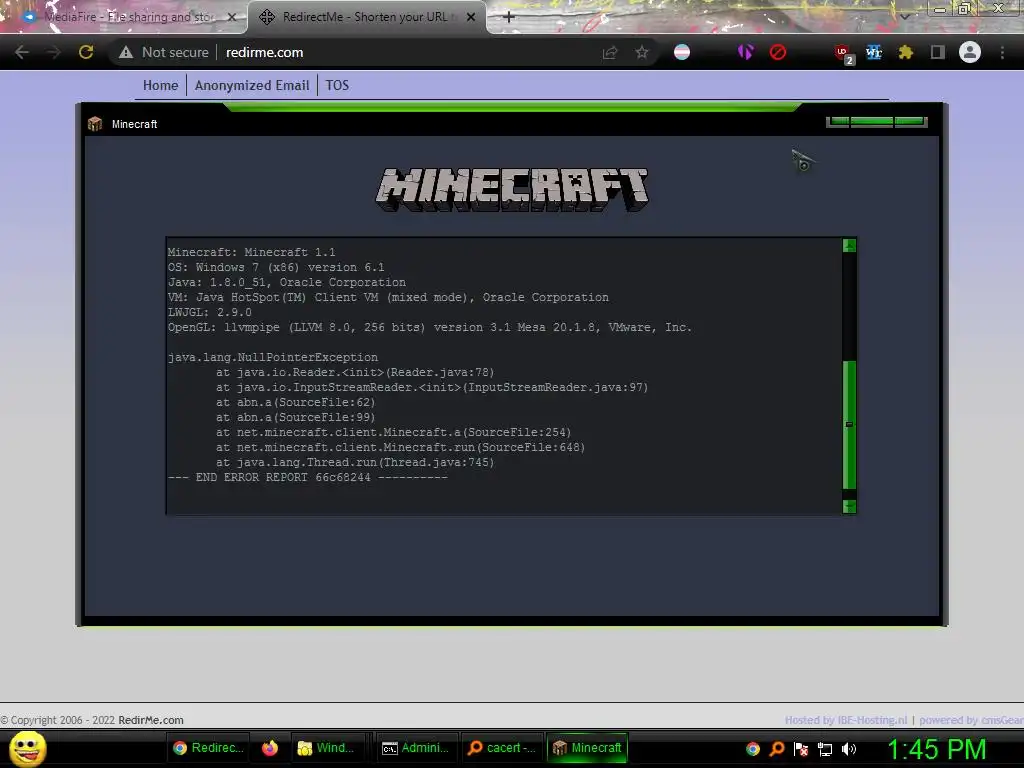Open the red prohibition-sign extension
Viewport: 1024px width, 768px height.
click(777, 52)
